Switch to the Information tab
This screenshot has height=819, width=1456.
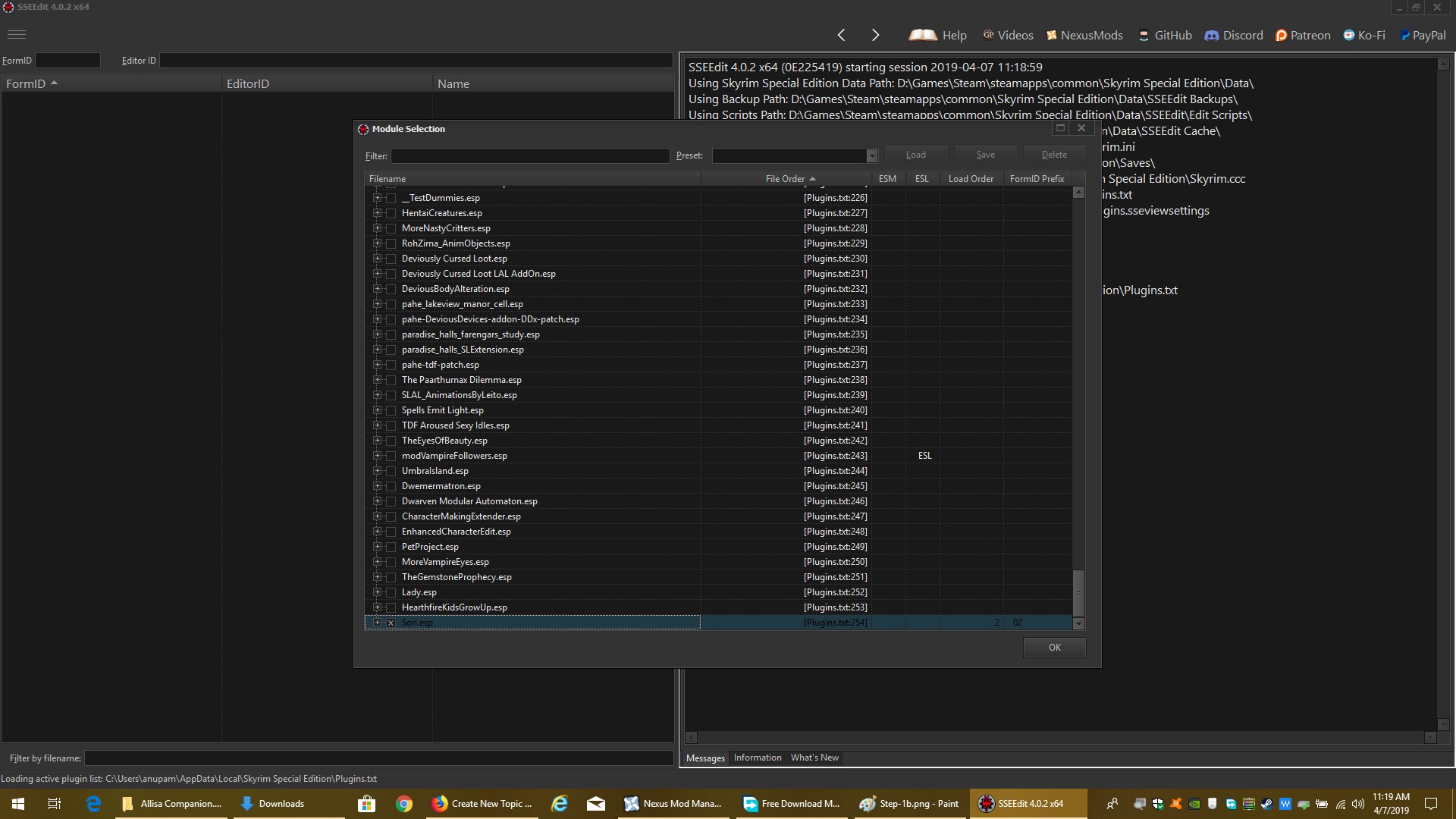point(757,758)
